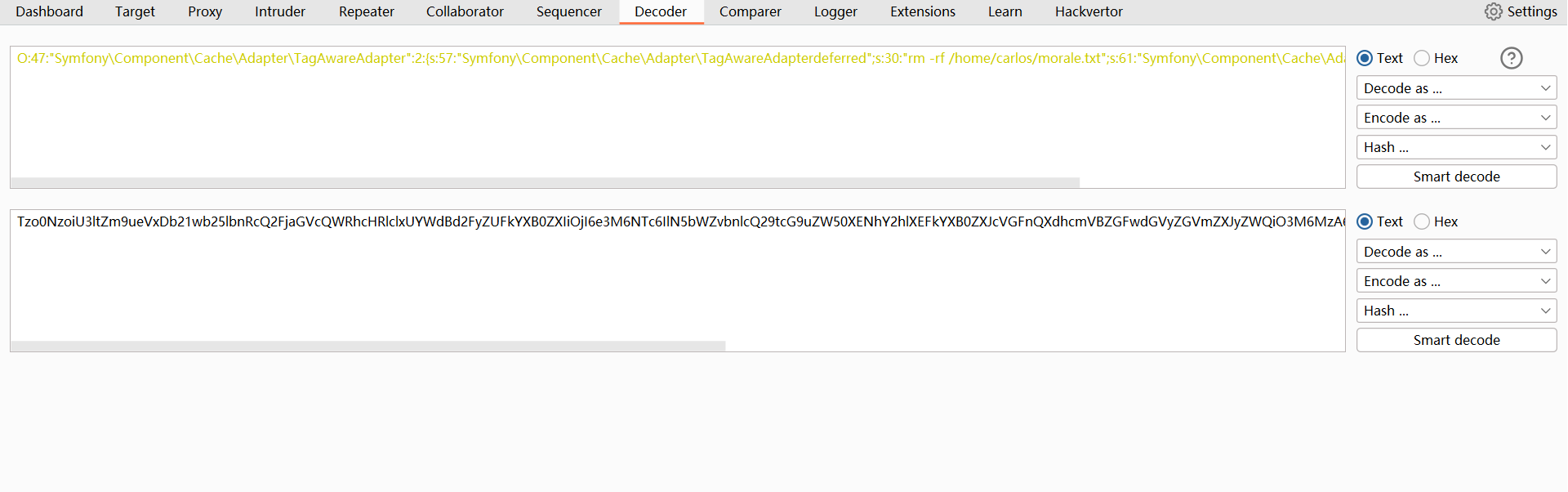Open the 'Decode as ...' dropdown in first panel
Viewport: 1568px width, 492px height.
click(1456, 88)
